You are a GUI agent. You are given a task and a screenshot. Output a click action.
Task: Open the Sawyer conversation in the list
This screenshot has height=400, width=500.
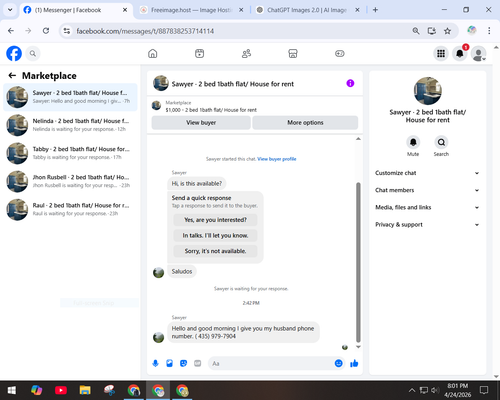tap(70, 97)
